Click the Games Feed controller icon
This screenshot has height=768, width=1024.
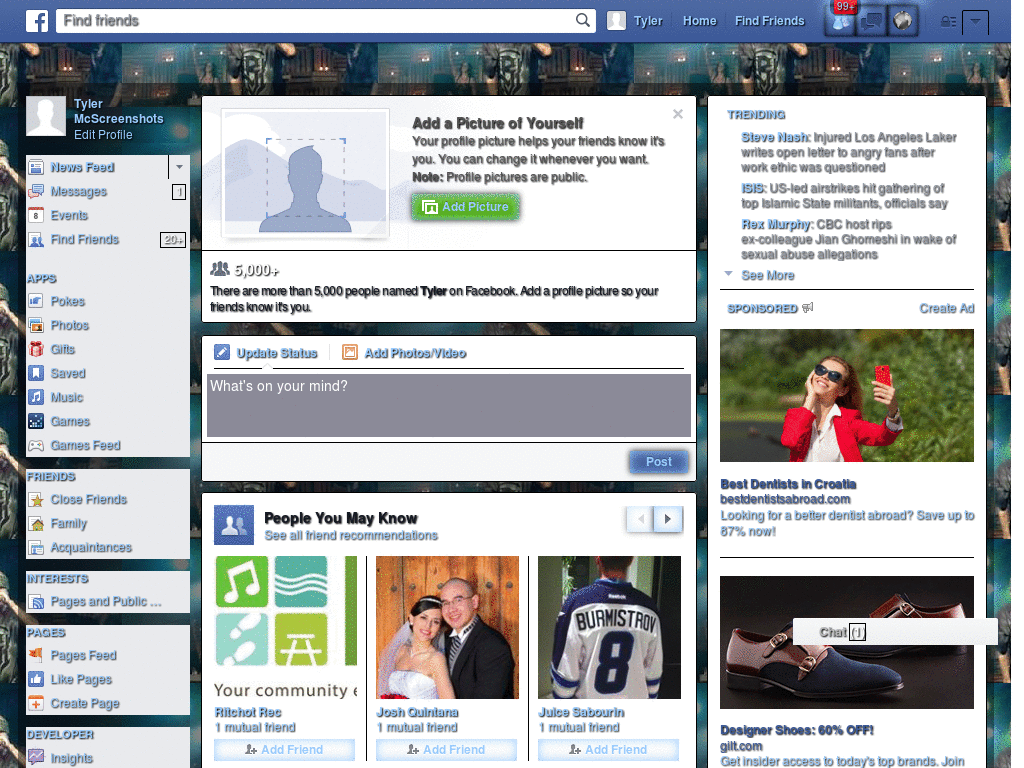tap(36, 445)
